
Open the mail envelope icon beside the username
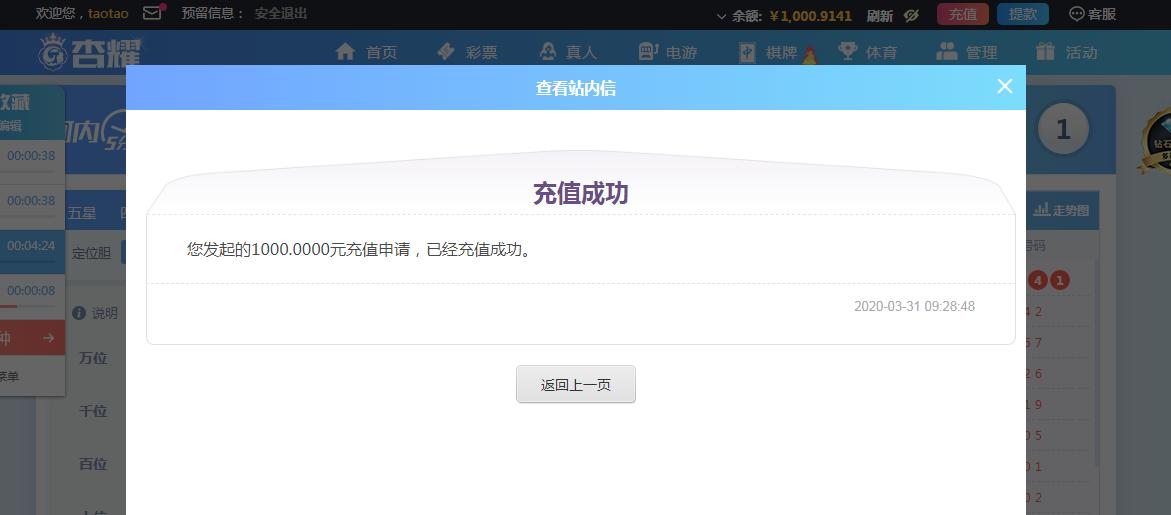[152, 14]
